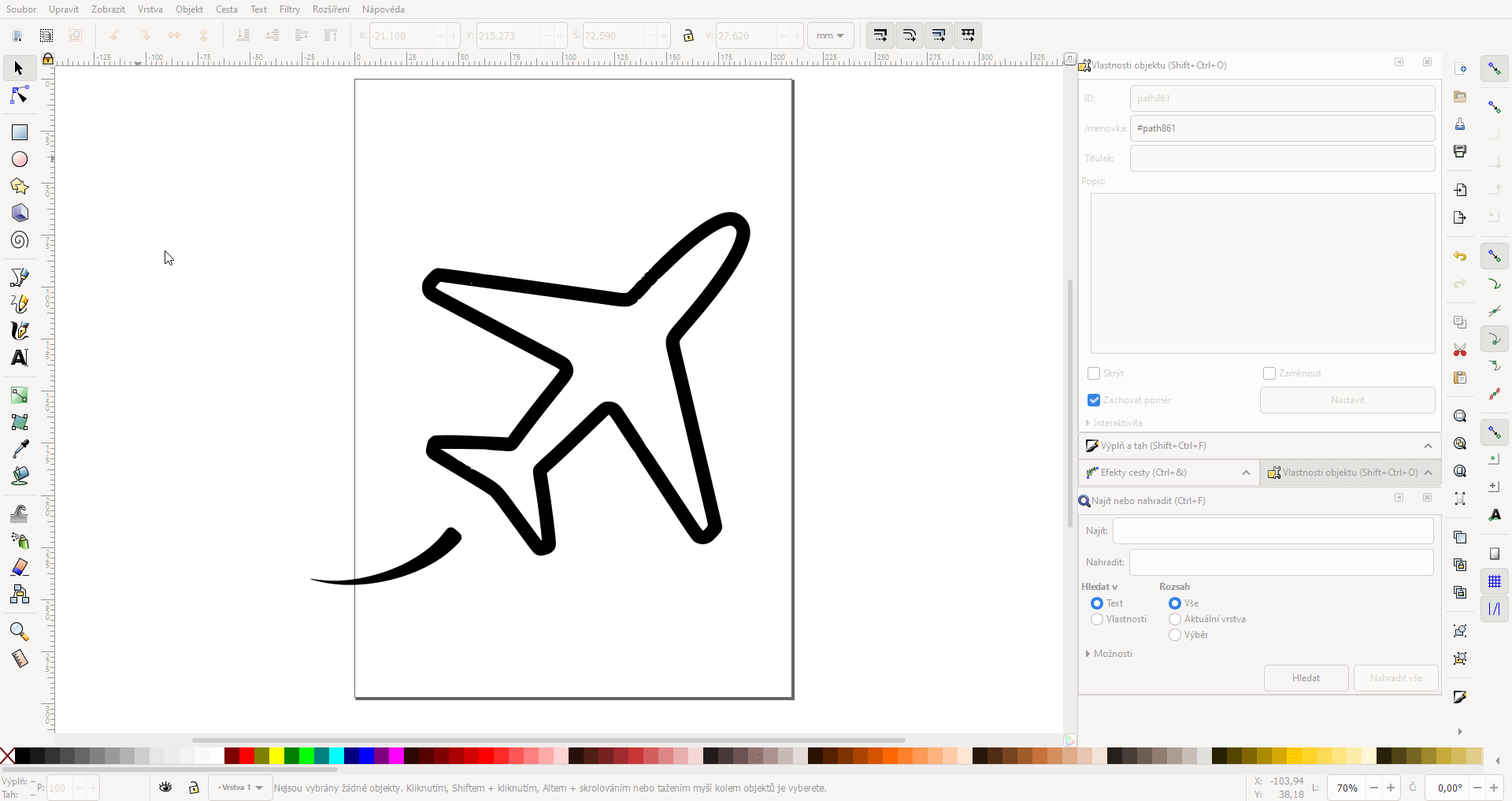
Task: Uncheck the Zachovat poměr checkbox
Action: tap(1094, 400)
